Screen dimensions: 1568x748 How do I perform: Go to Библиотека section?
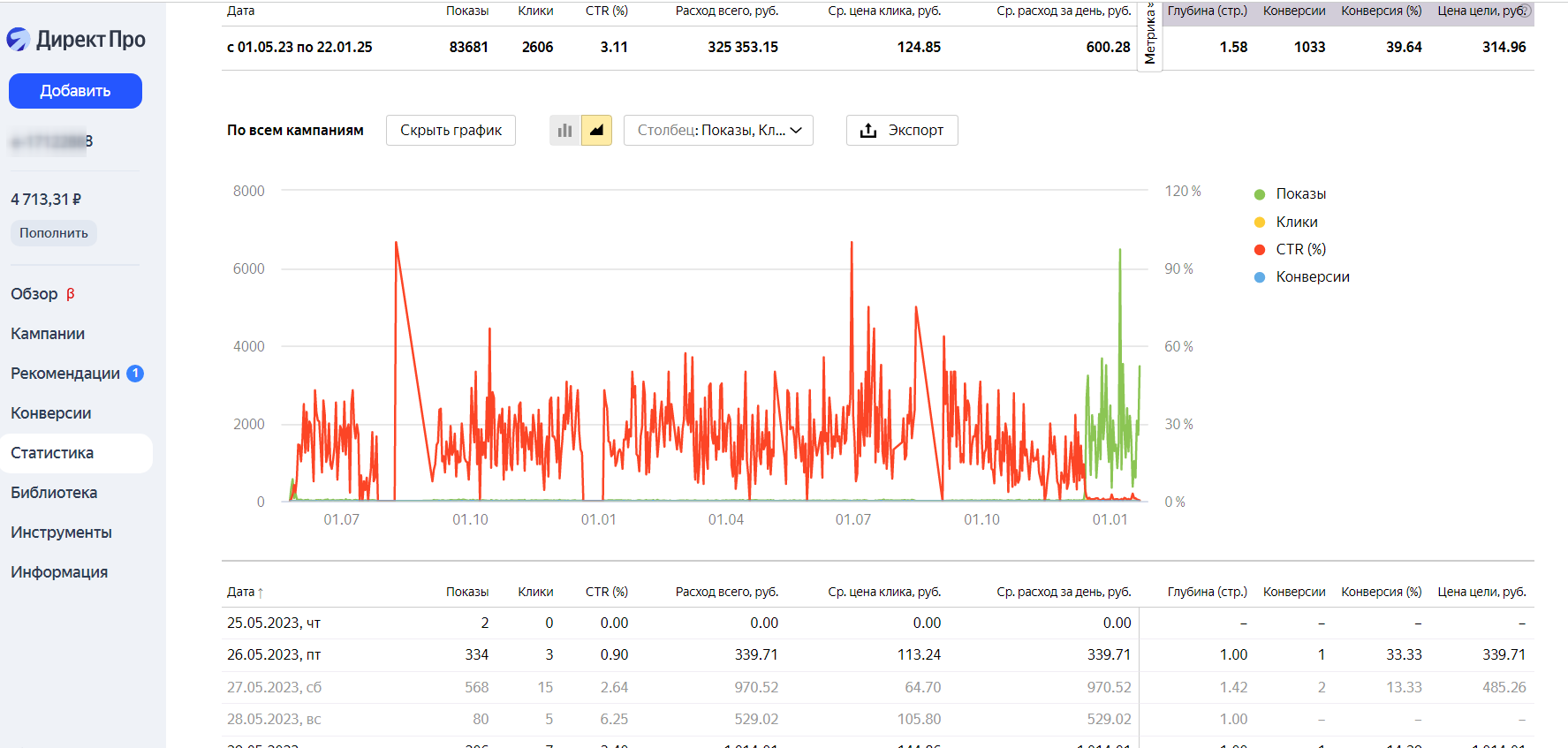click(54, 493)
